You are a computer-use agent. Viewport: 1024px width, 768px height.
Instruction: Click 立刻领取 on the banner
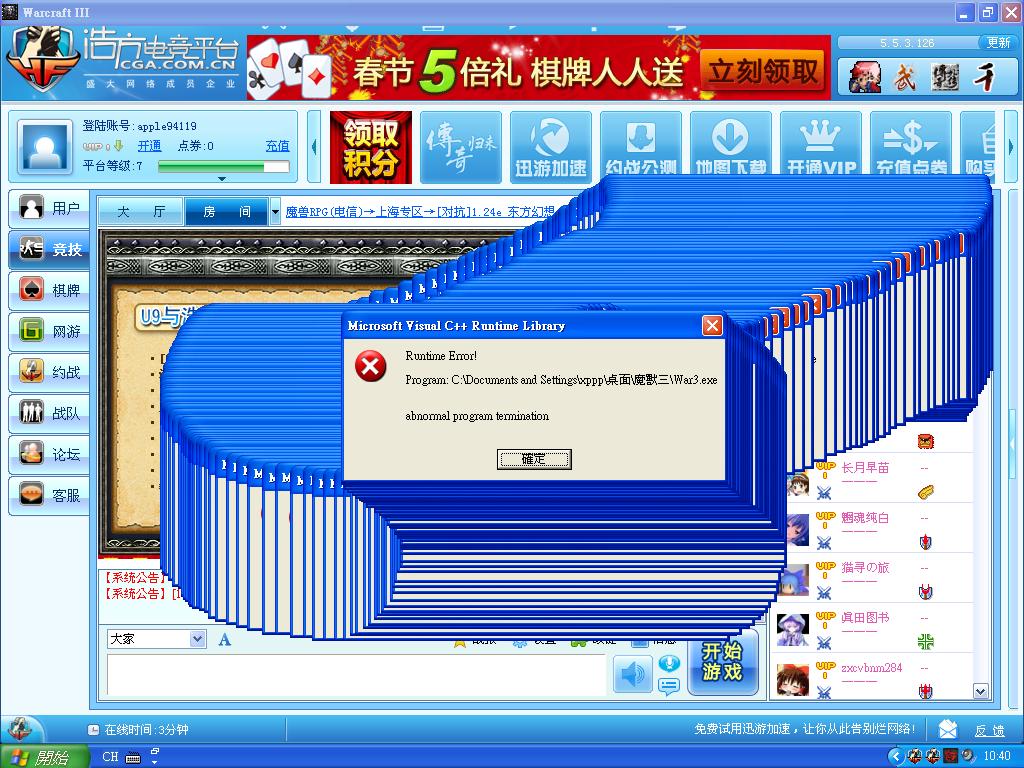(762, 71)
